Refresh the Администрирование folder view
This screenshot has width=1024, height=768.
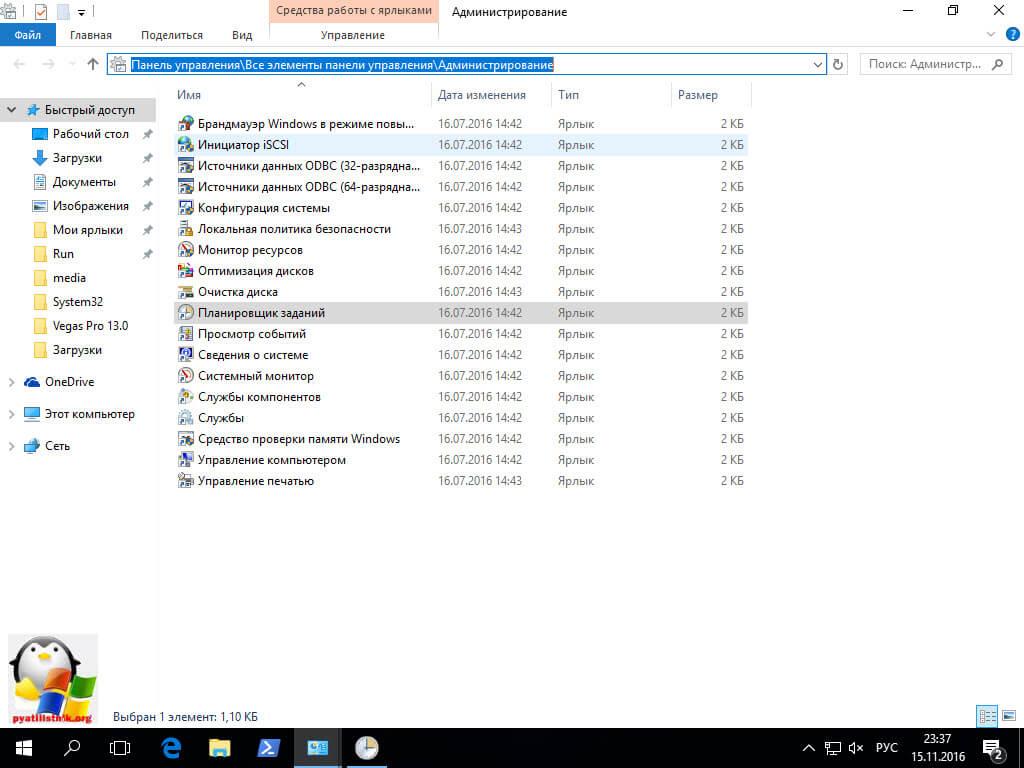[838, 64]
